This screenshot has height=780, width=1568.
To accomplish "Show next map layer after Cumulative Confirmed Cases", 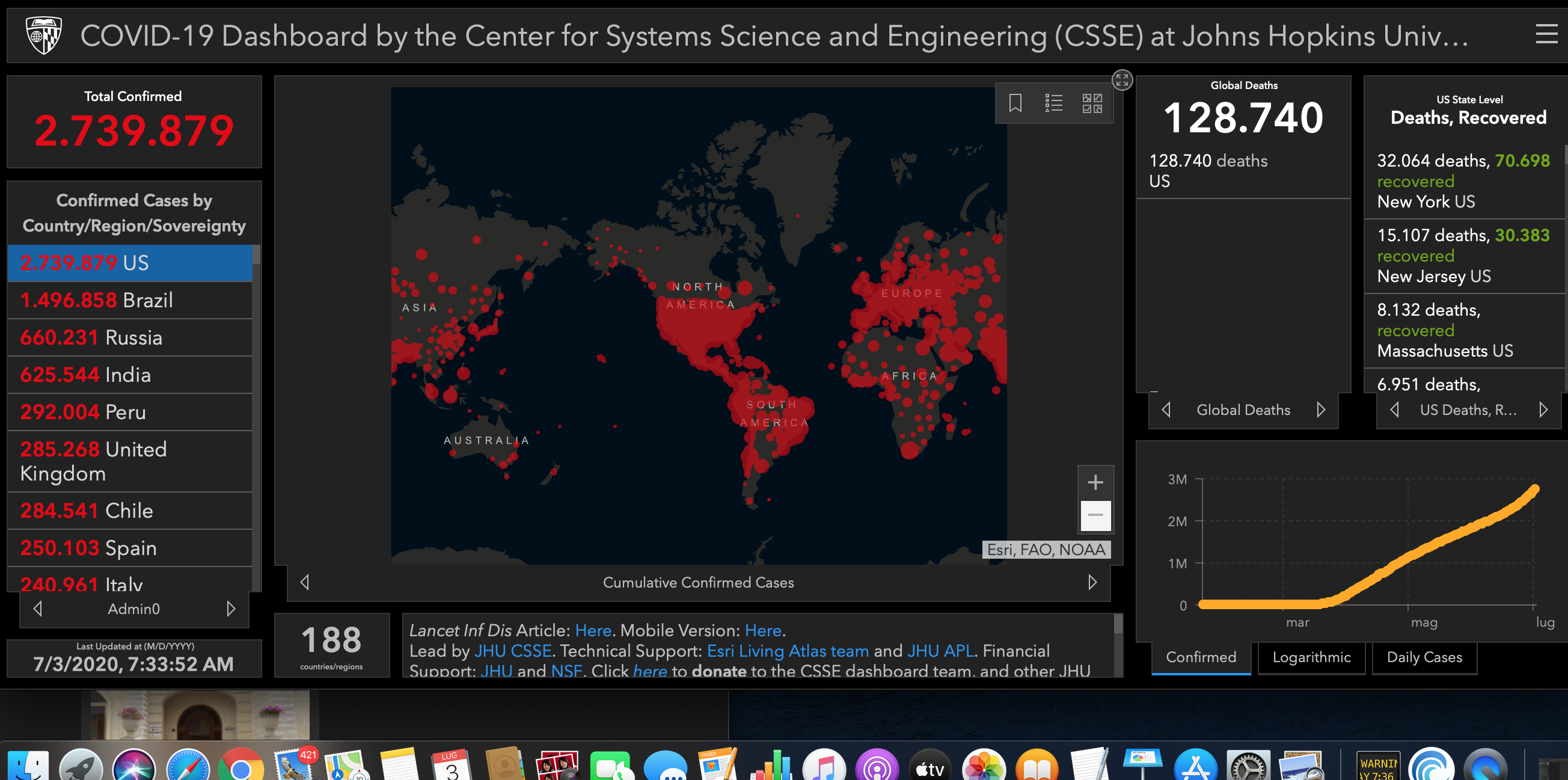I will click(1092, 582).
